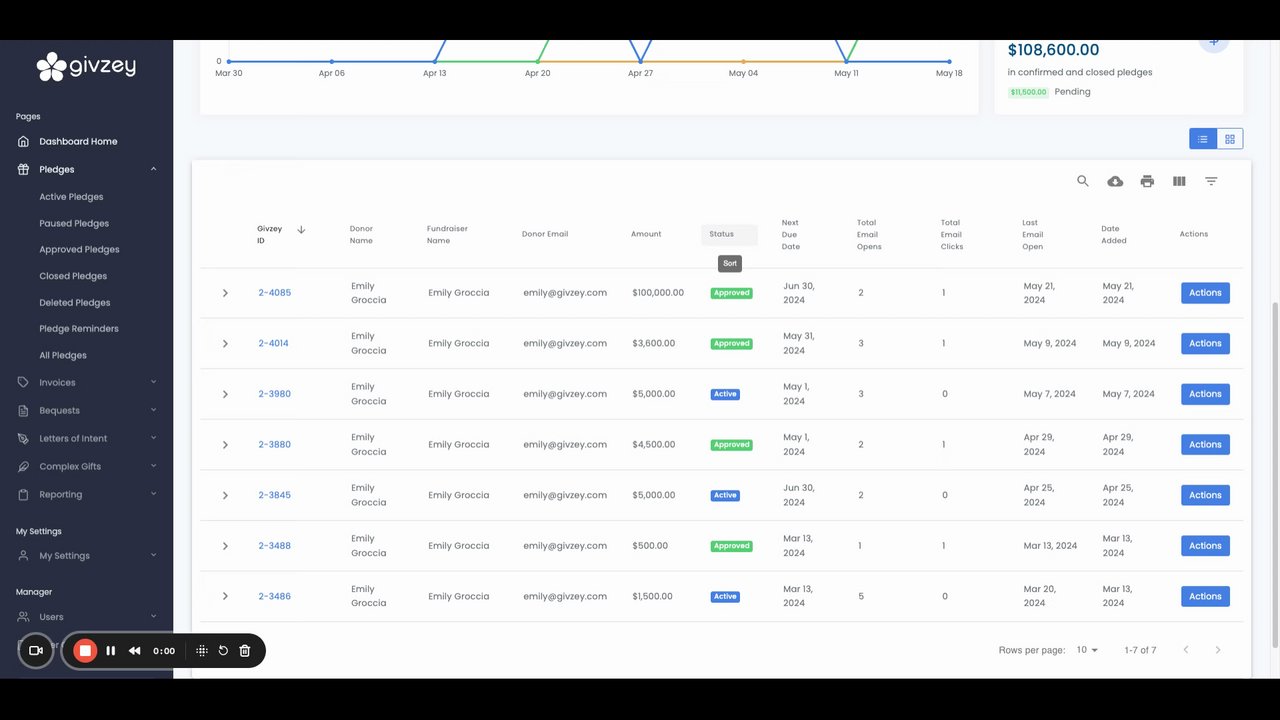
Task: Pause the screen recording
Action: click(x=111, y=651)
